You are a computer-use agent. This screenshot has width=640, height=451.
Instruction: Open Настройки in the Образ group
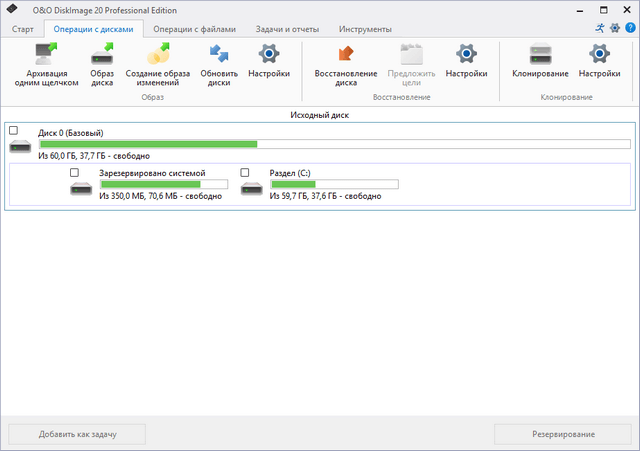point(269,56)
